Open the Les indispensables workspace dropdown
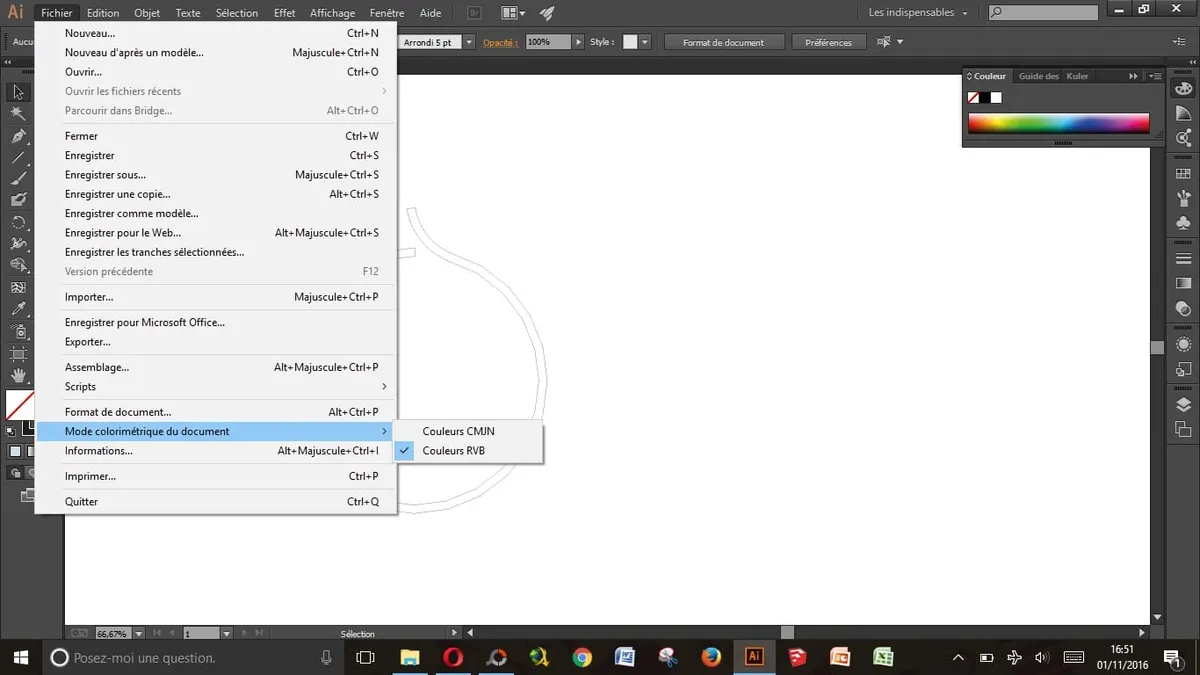Image resolution: width=1200 pixels, height=675 pixels. [918, 13]
